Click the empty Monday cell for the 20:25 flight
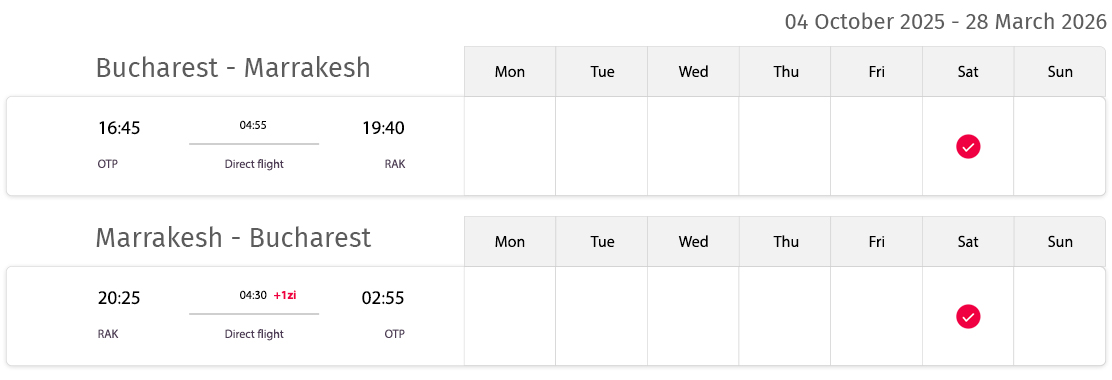Viewport: 1112px width, 380px height. (x=510, y=316)
